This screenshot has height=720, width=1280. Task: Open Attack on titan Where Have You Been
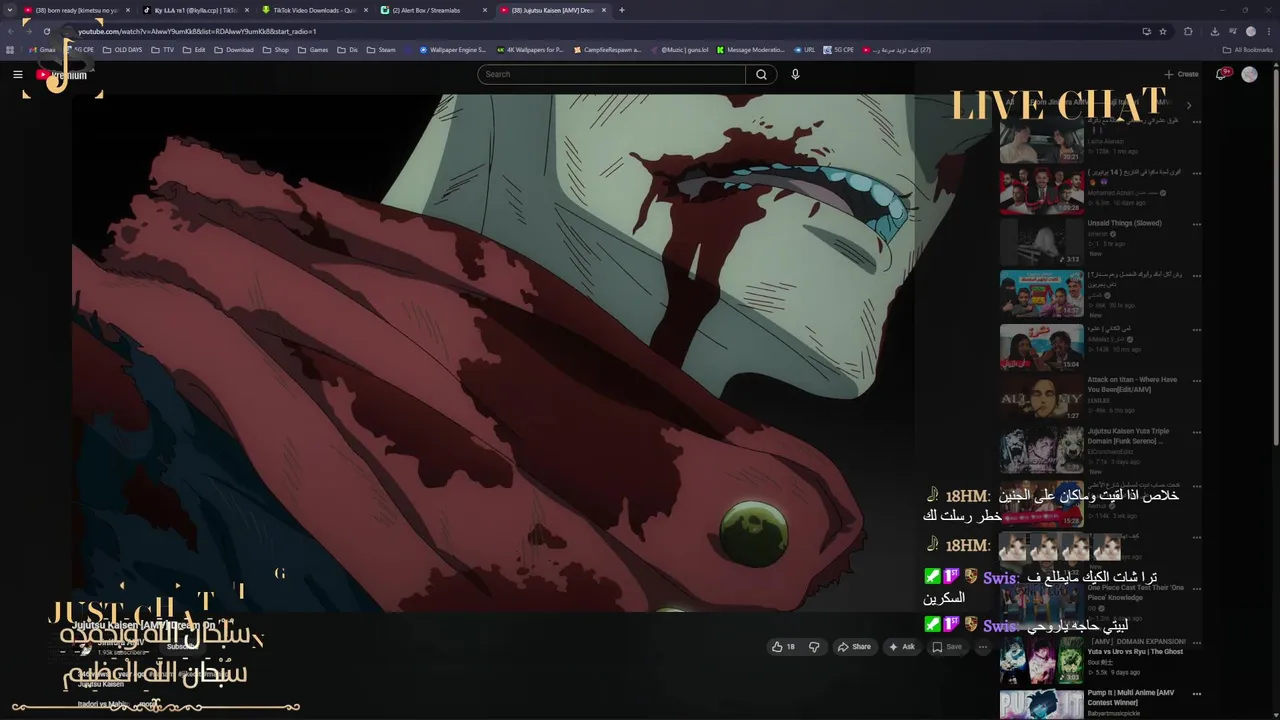pyautogui.click(x=1132, y=384)
